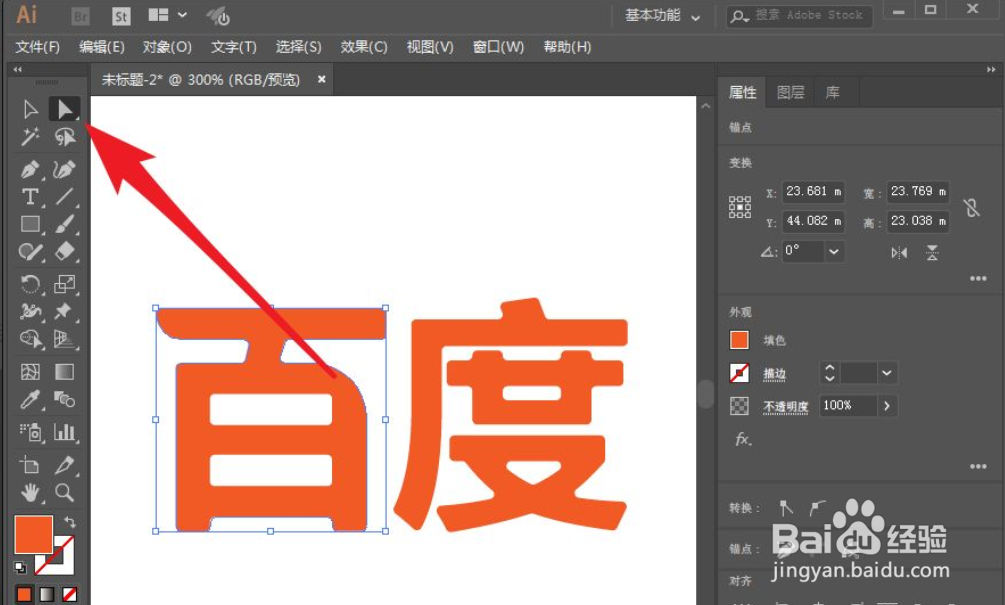Collapse the right panel dock
This screenshot has width=1005, height=605.
[991, 69]
